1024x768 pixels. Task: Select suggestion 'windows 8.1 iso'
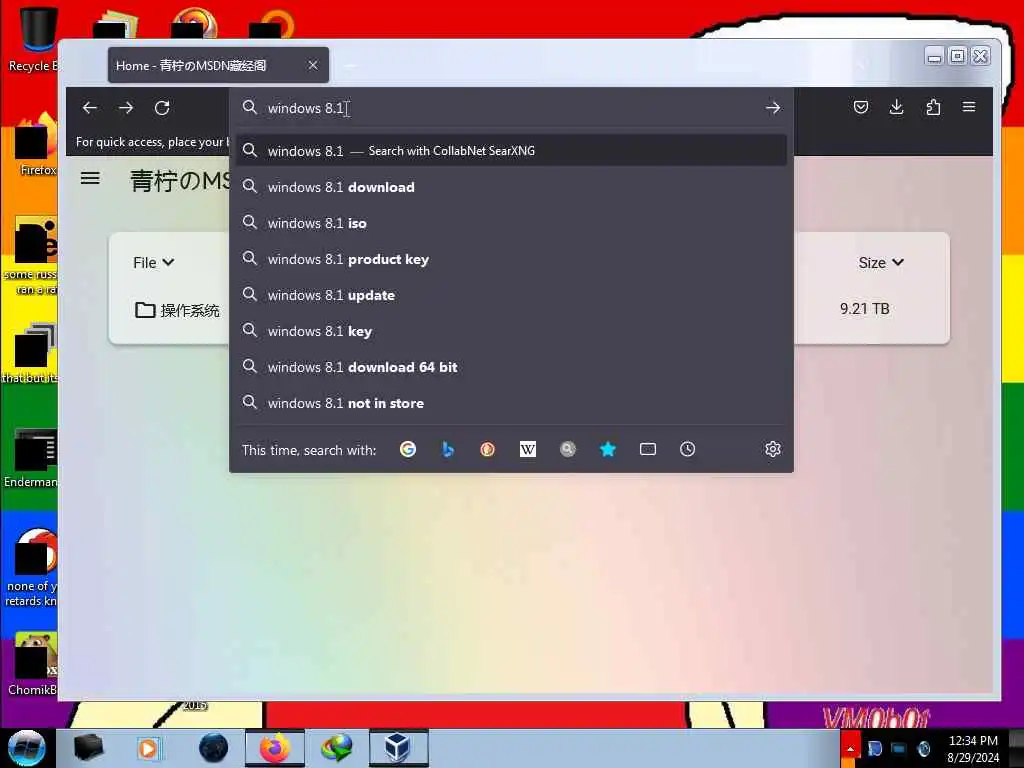tap(511, 223)
